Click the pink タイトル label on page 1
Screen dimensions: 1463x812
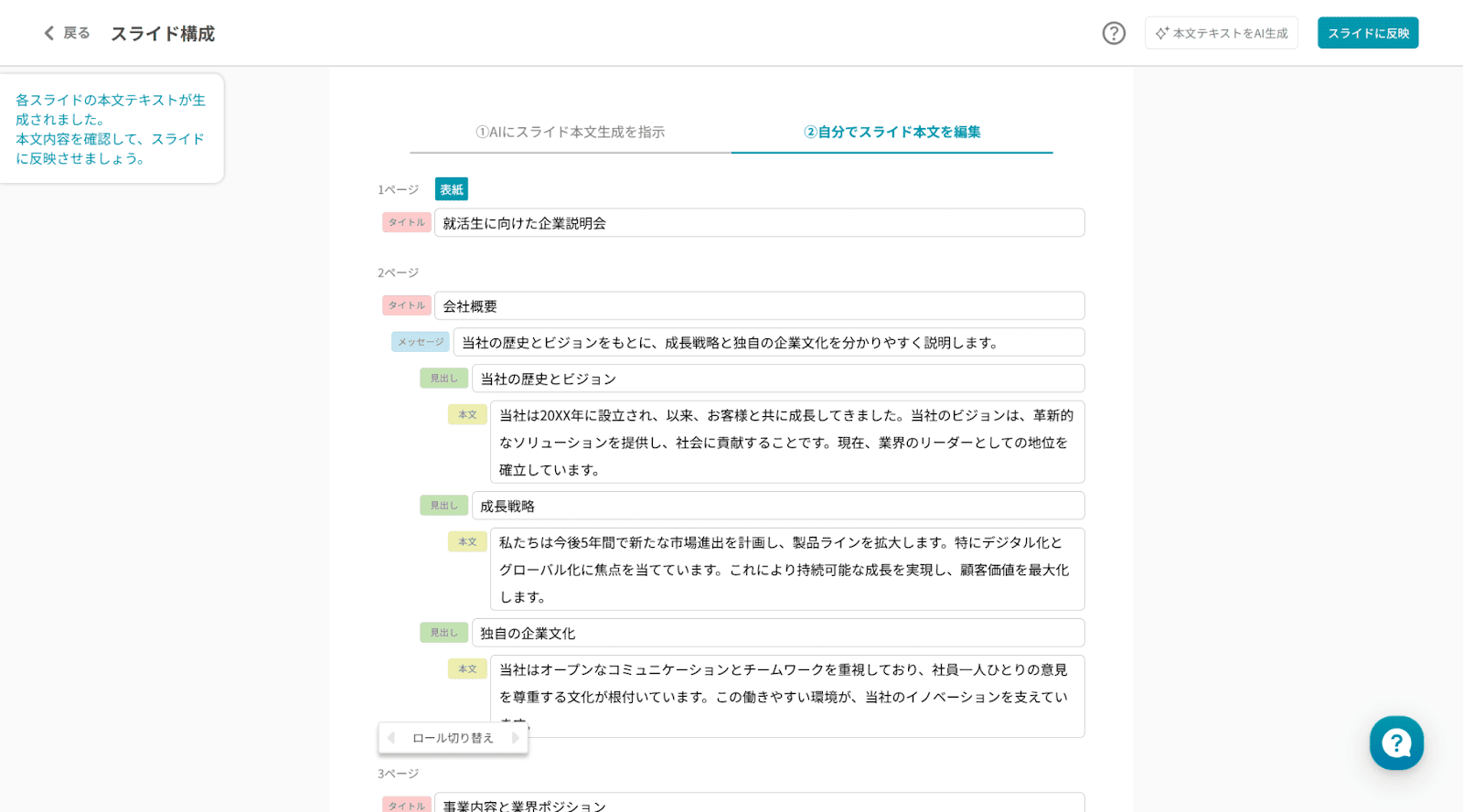[407, 222]
